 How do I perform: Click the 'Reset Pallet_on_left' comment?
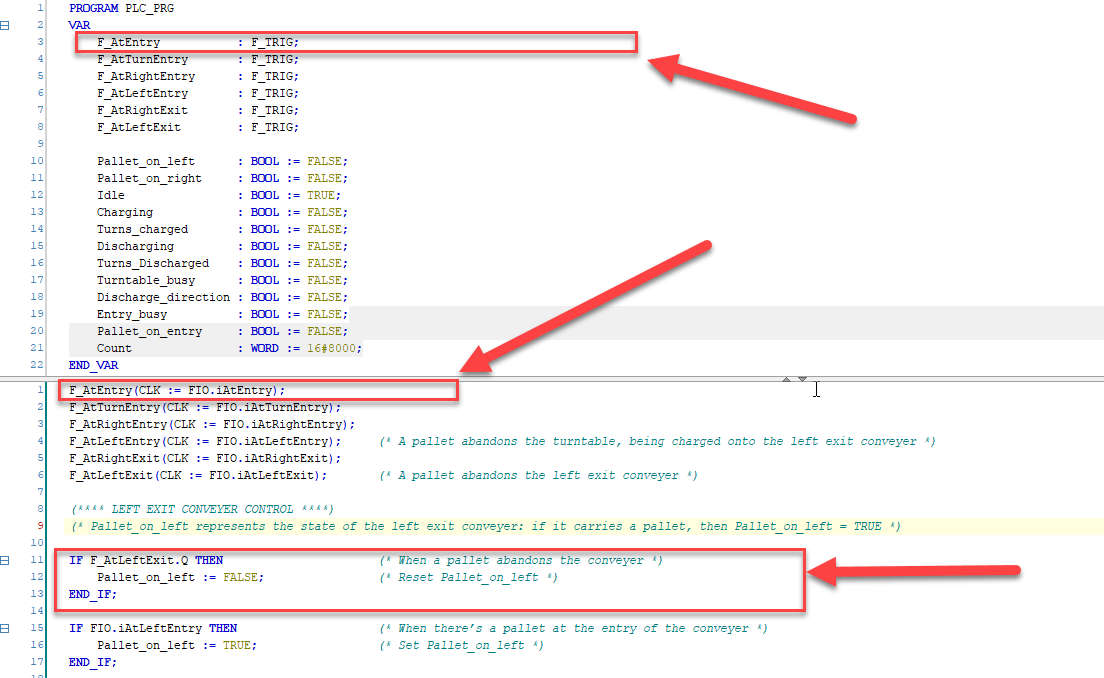click(x=468, y=577)
